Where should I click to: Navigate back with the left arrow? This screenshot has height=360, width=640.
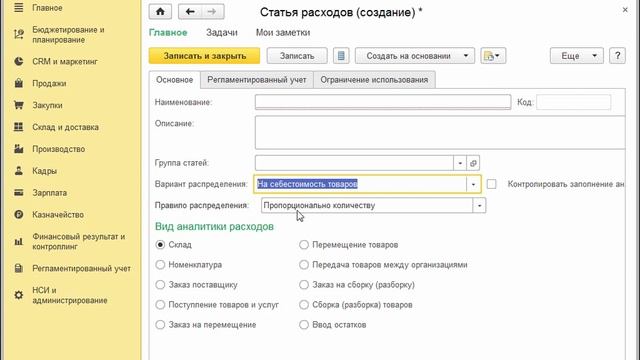tap(190, 12)
